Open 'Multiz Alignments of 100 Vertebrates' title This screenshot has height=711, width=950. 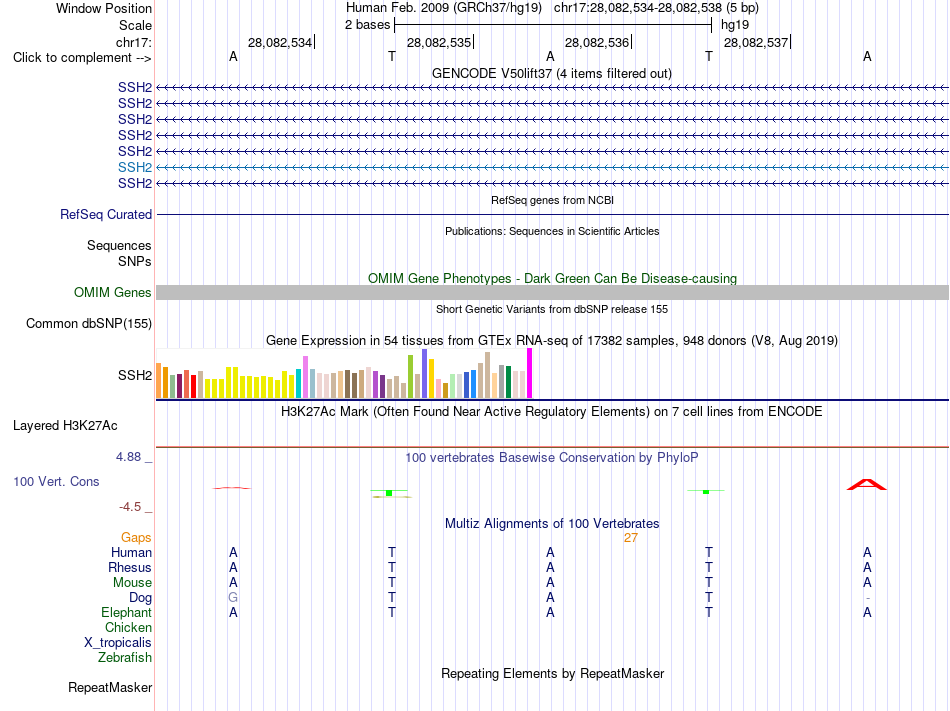[x=552, y=523]
